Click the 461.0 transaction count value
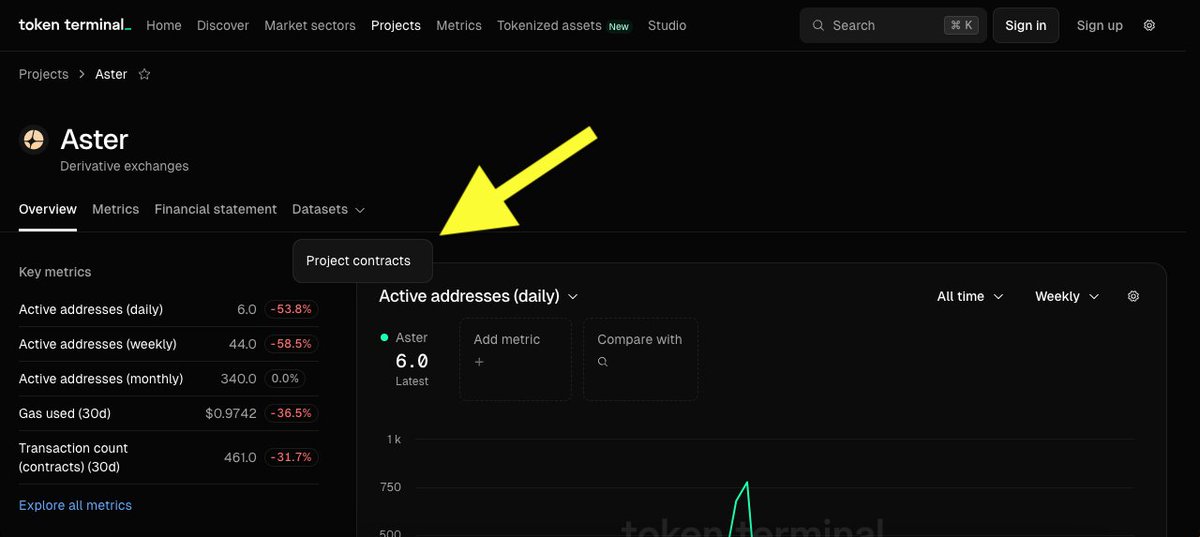Image resolution: width=1200 pixels, height=537 pixels. [x=240, y=457]
